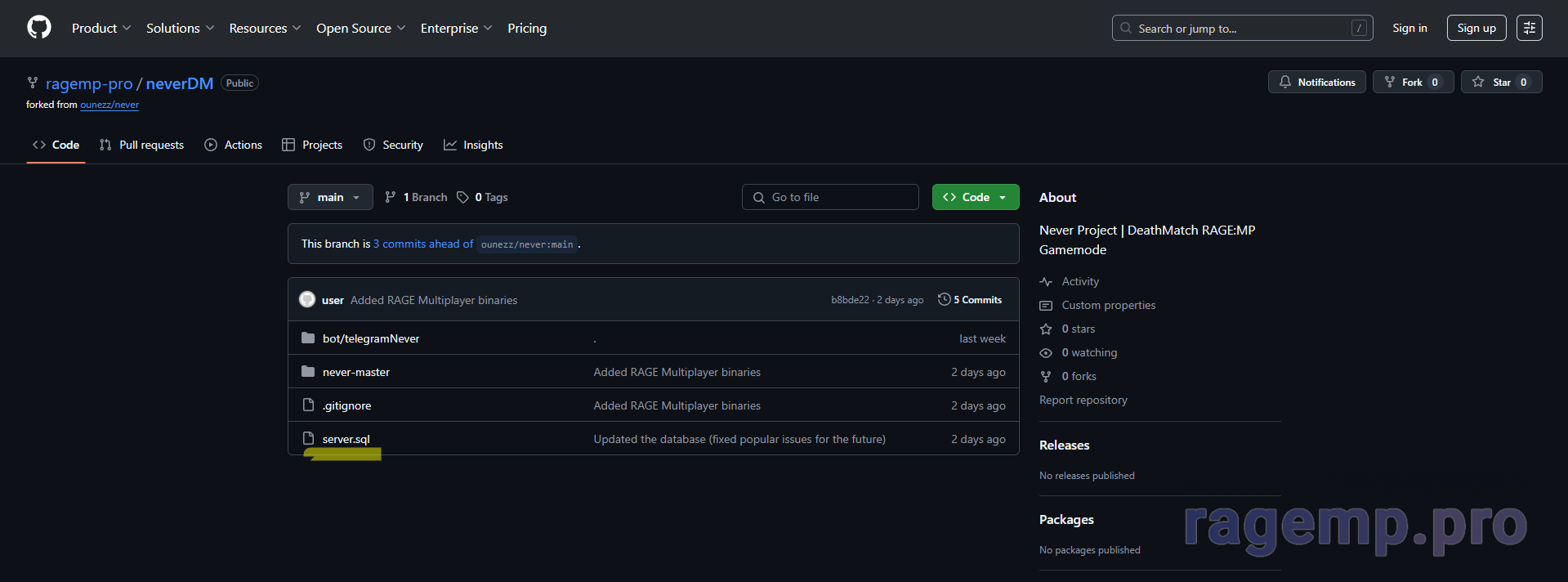1568x582 pixels.
Task: Click the bot/telegramNever folder icon
Action: [x=308, y=338]
